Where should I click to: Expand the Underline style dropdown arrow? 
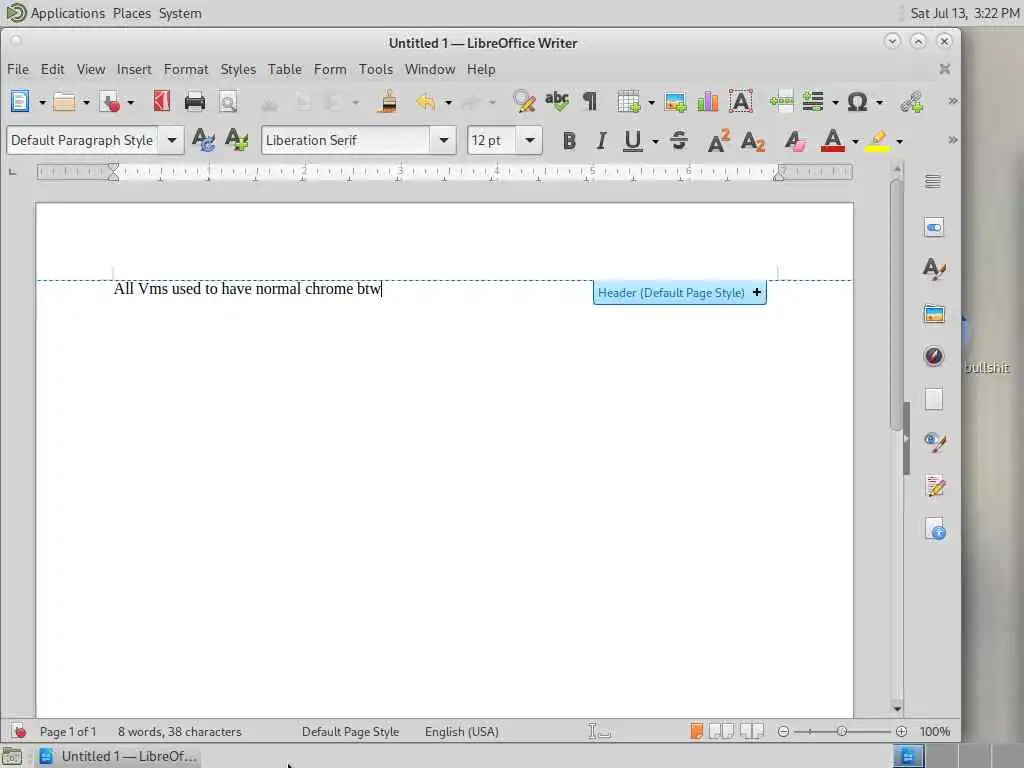coord(655,141)
